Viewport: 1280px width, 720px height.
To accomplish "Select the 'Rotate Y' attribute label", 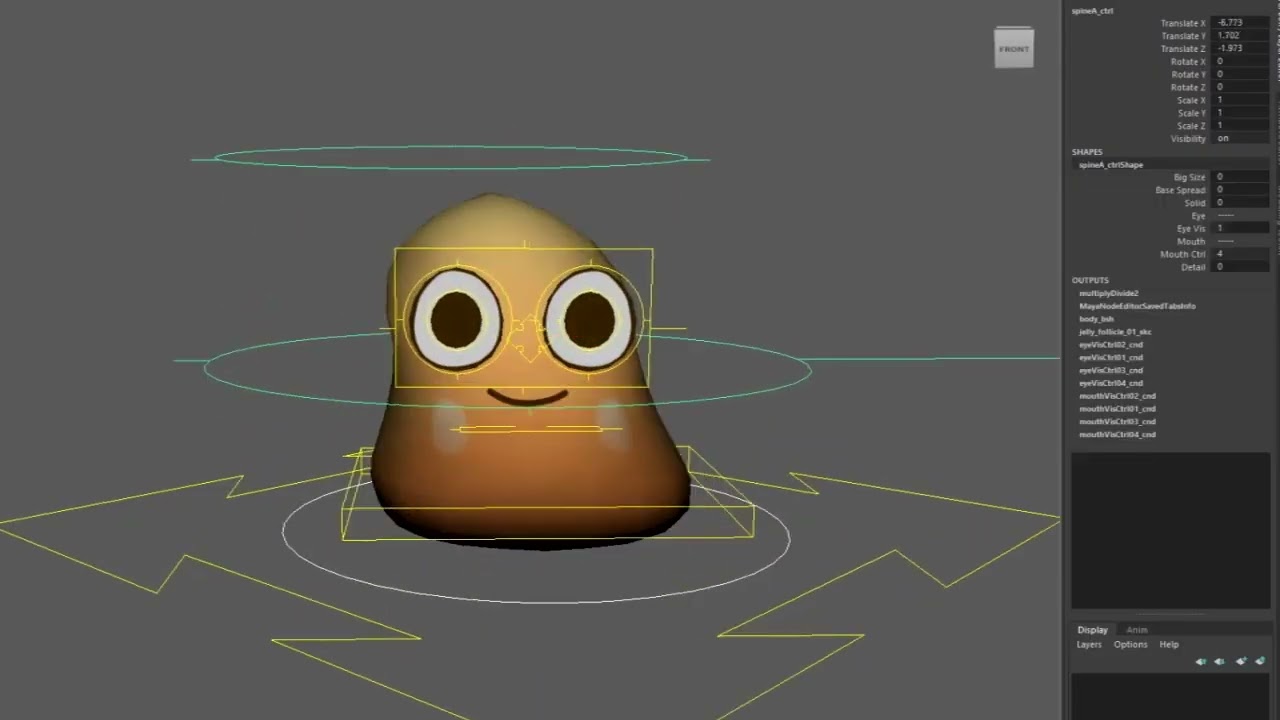I will (1188, 75).
